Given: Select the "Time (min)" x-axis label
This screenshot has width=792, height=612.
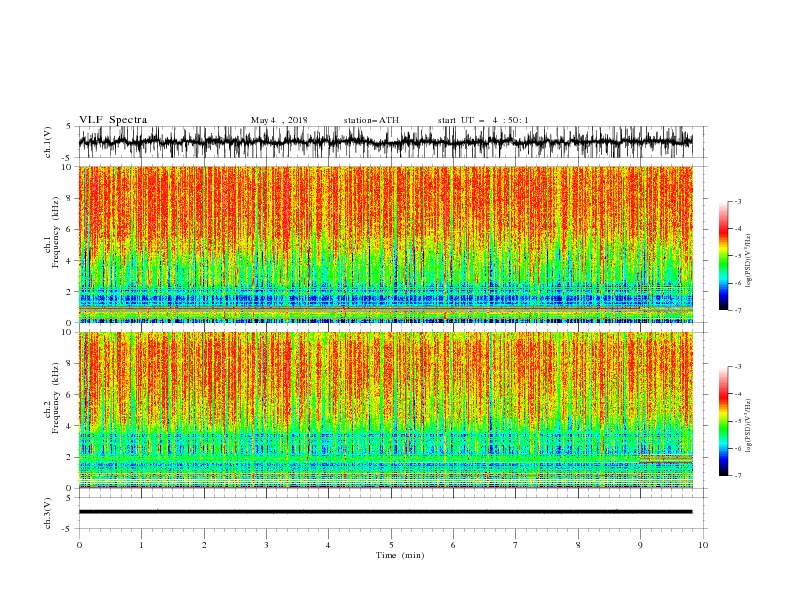Looking at the screenshot, I should pyautogui.click(x=400, y=555).
